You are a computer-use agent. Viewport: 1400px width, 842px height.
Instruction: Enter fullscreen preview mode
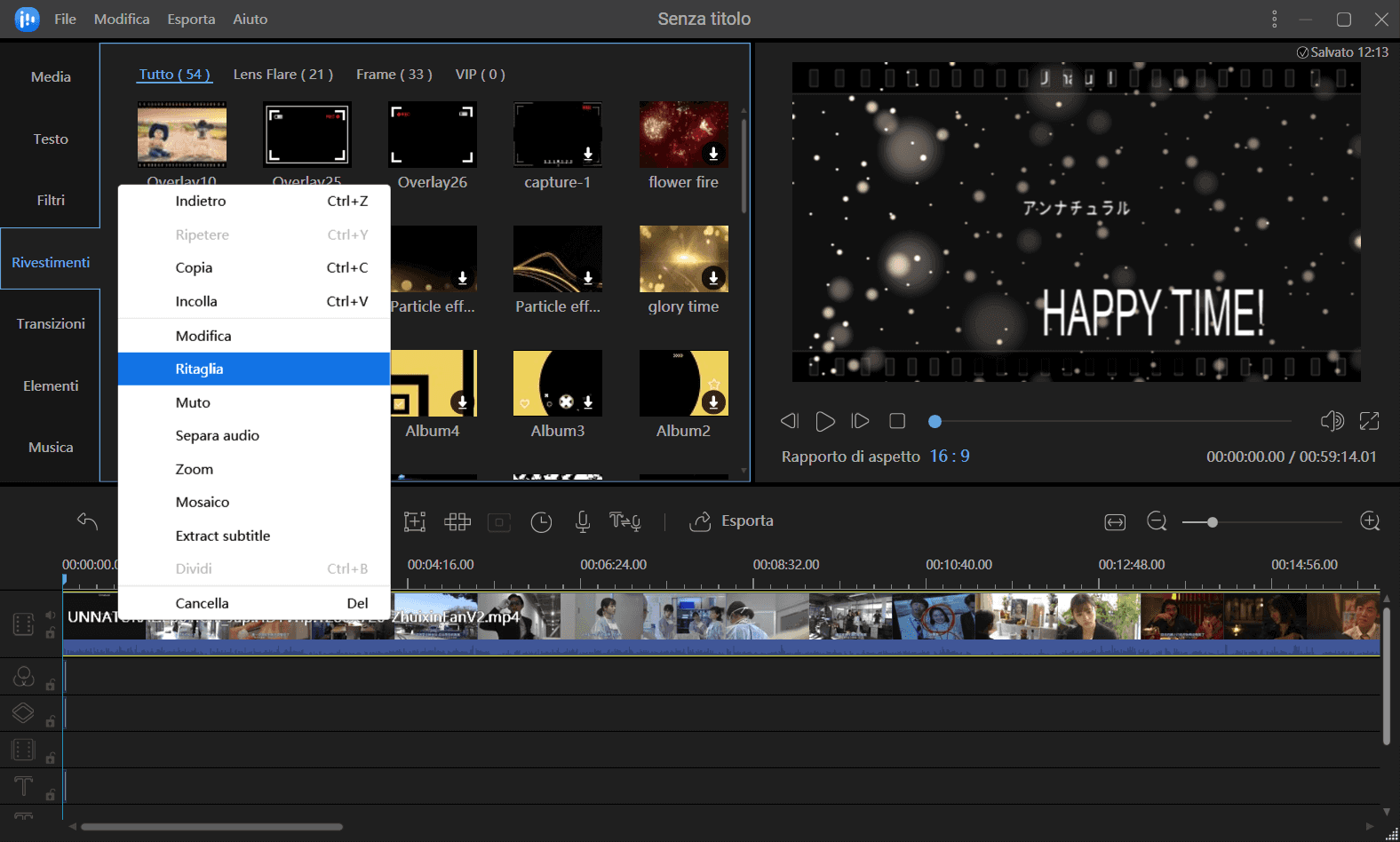click(1369, 421)
